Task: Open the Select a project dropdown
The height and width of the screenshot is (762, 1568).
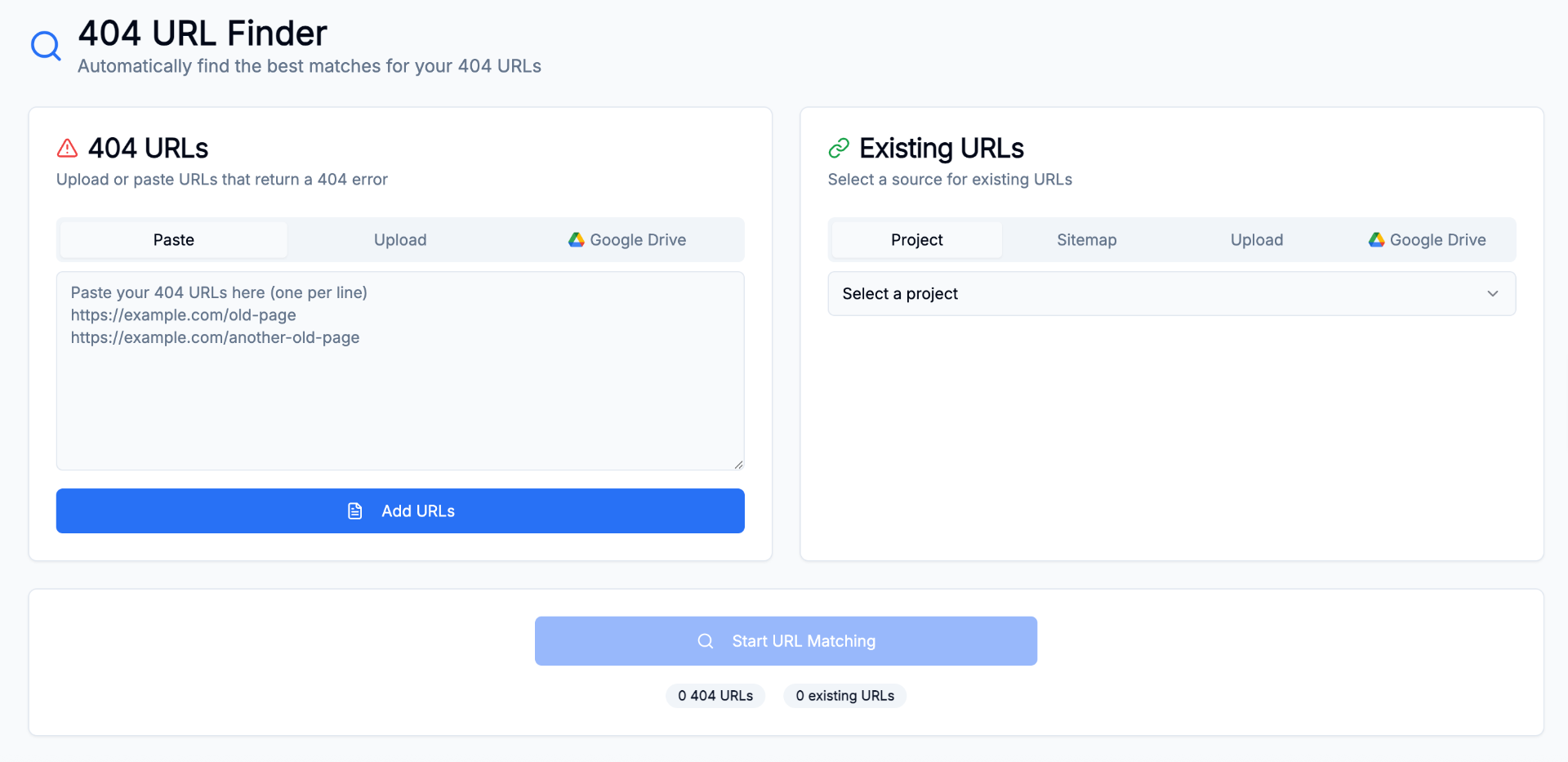Action: pos(1172,293)
